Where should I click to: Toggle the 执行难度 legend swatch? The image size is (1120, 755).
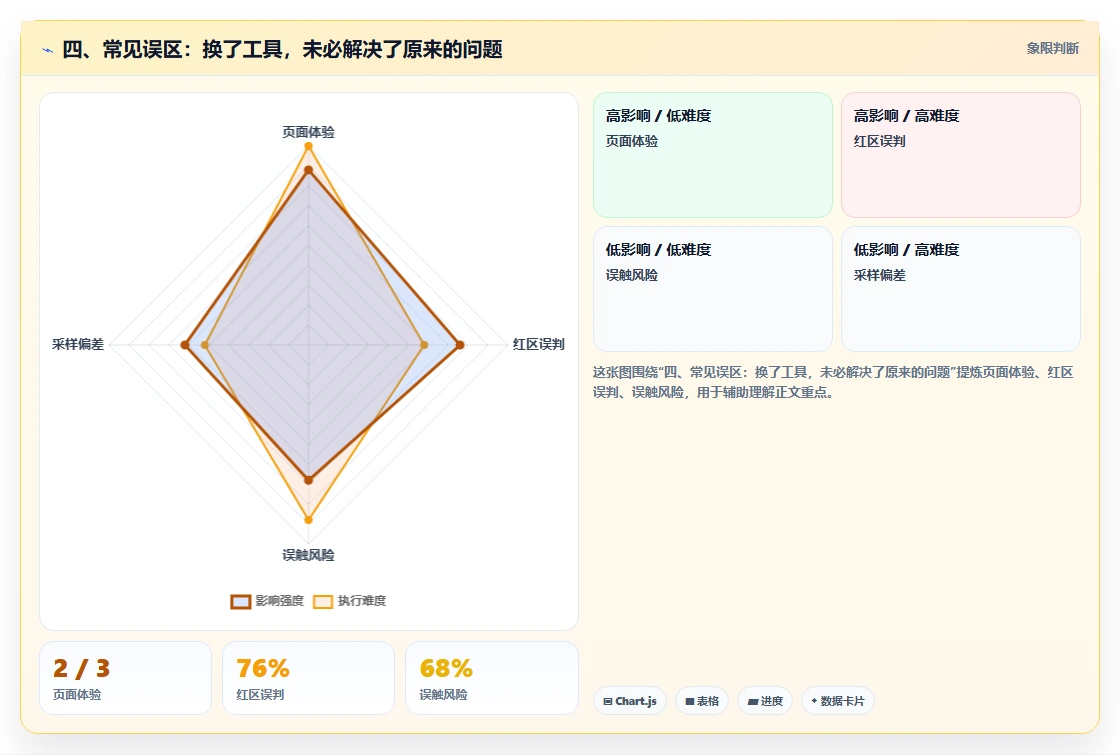(x=323, y=601)
